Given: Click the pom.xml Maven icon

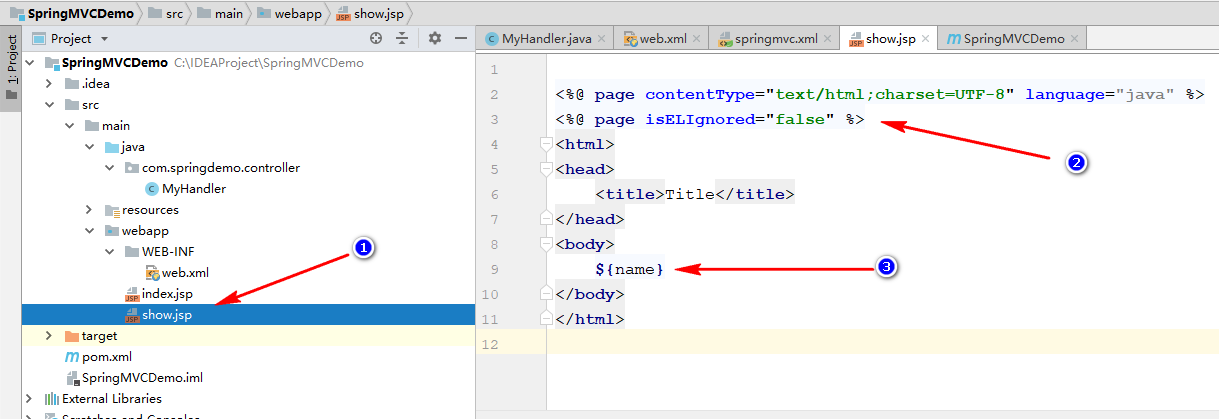Looking at the screenshot, I should [71, 356].
